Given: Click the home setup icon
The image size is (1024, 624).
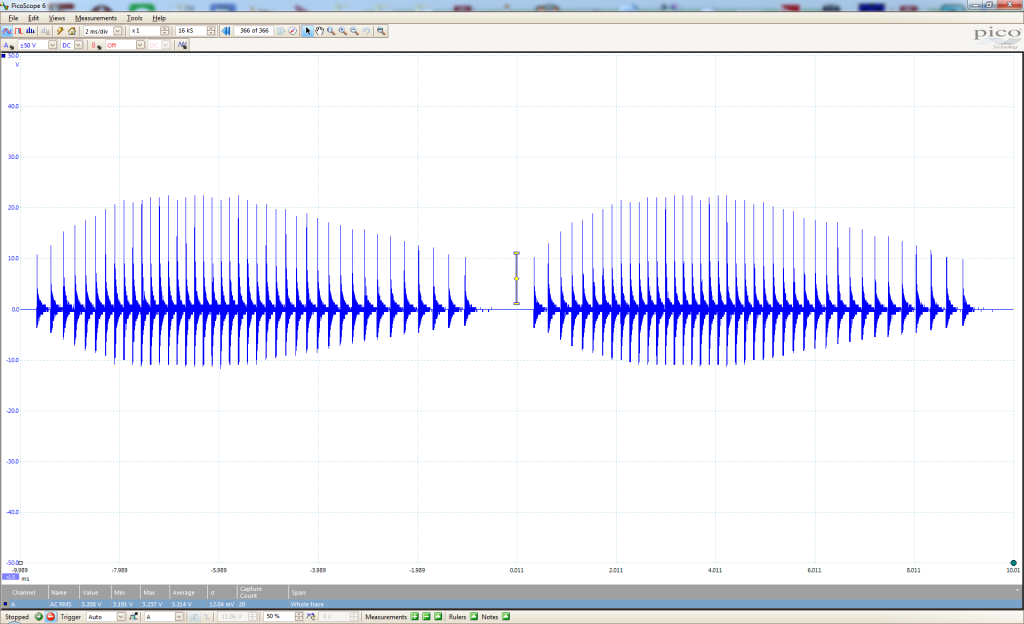Looking at the screenshot, I should click(72, 31).
